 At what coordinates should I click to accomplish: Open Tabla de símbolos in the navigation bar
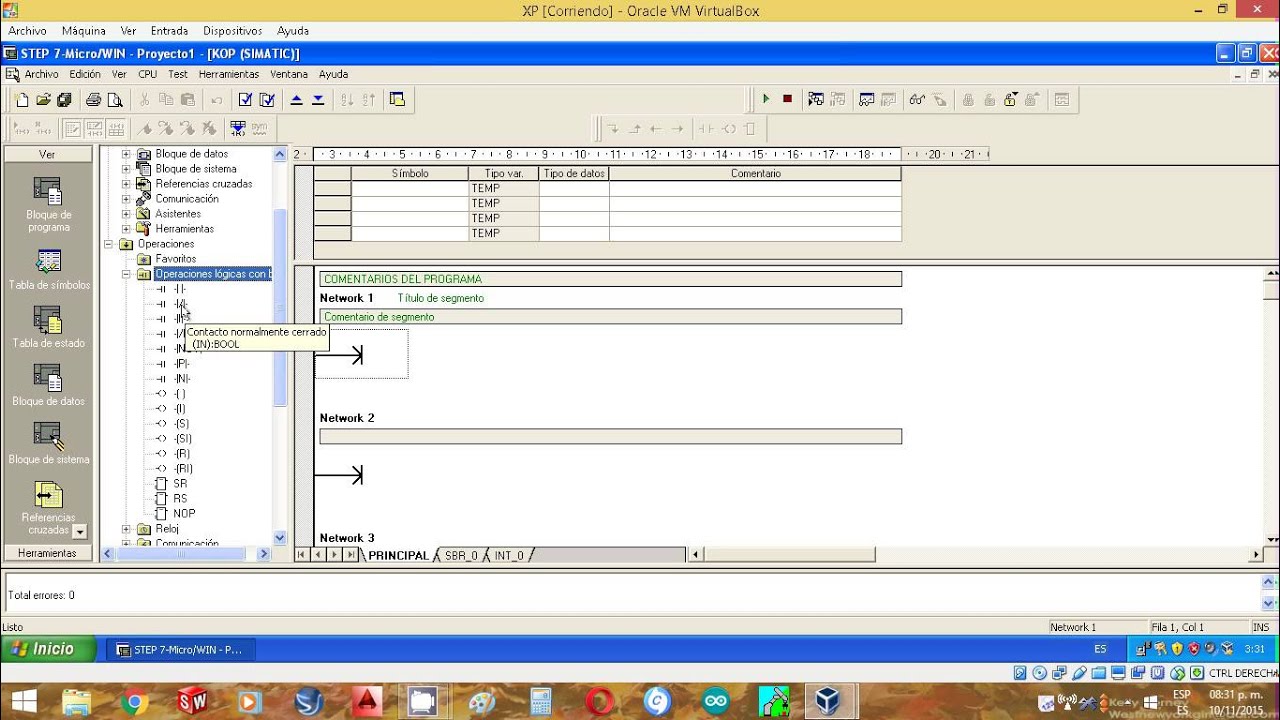48,269
